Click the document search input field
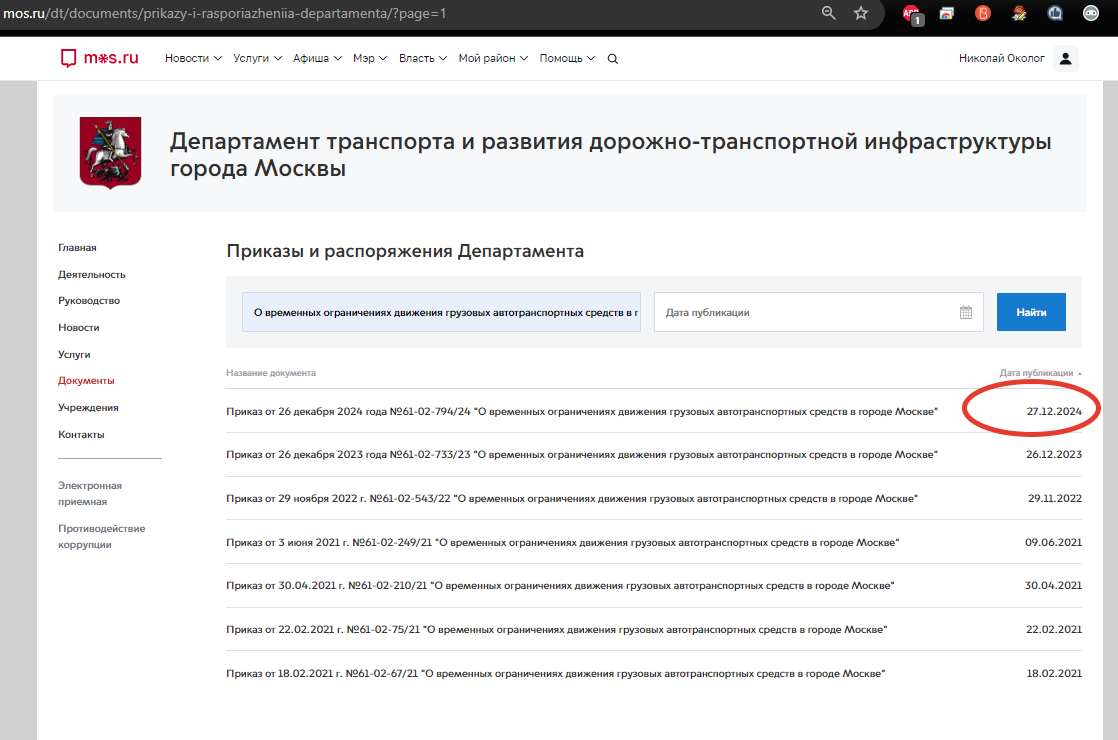 pos(440,312)
